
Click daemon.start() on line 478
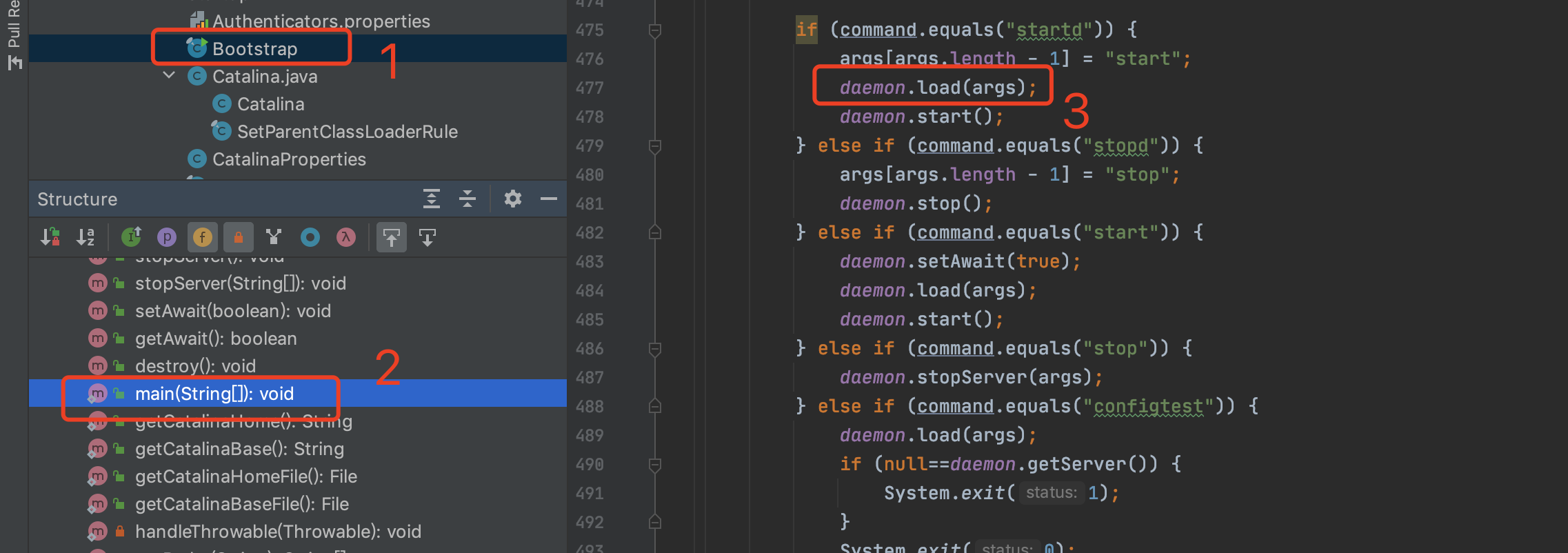pyautogui.click(x=921, y=117)
